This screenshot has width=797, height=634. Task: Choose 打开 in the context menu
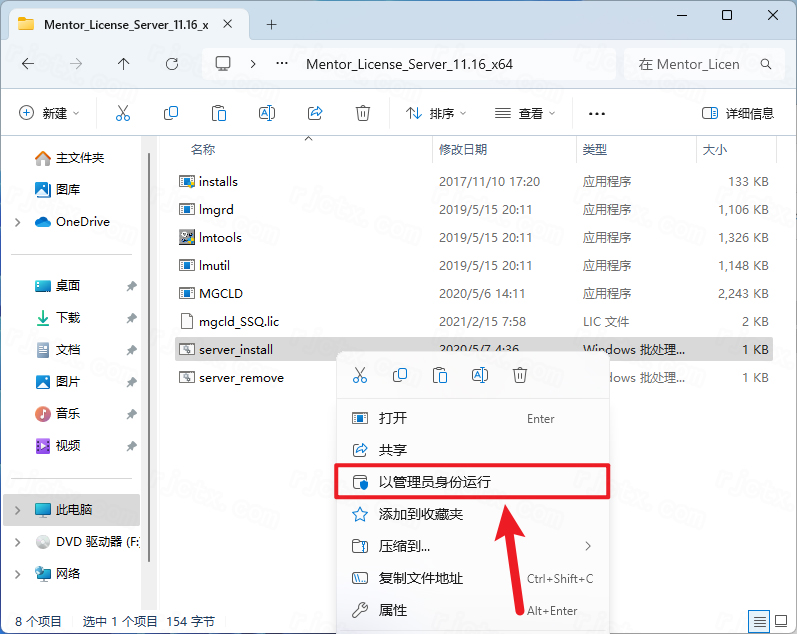472,418
